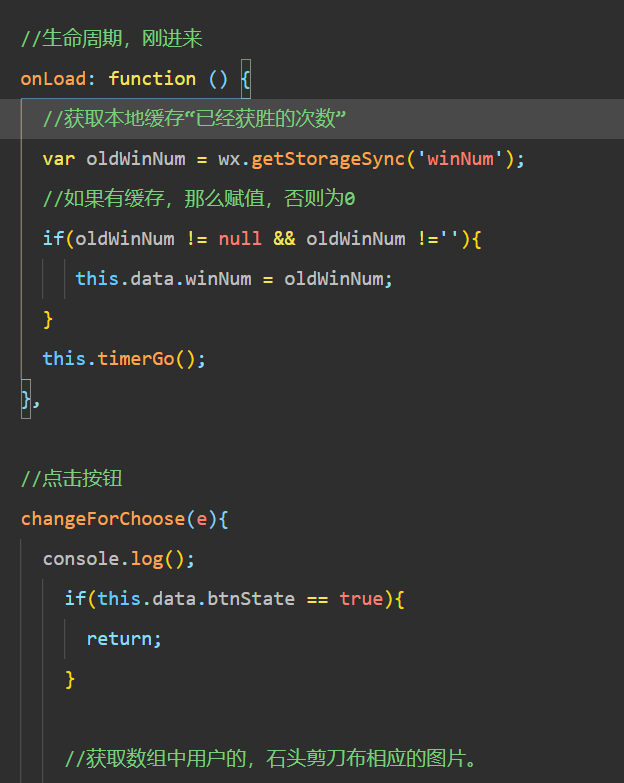
Task: Click 'oldWinNum' in the var declaration
Action: [136, 159]
